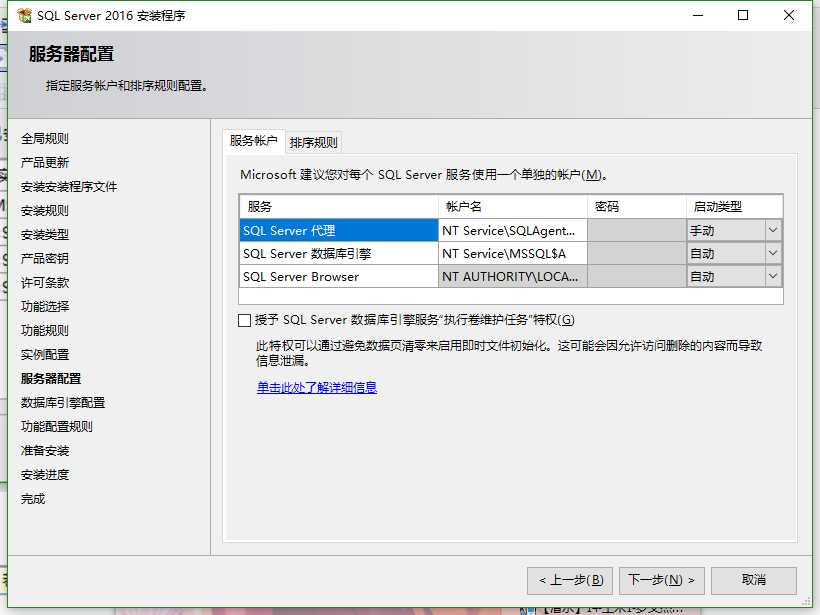Select 功能选择 step in sidebar

(45, 306)
